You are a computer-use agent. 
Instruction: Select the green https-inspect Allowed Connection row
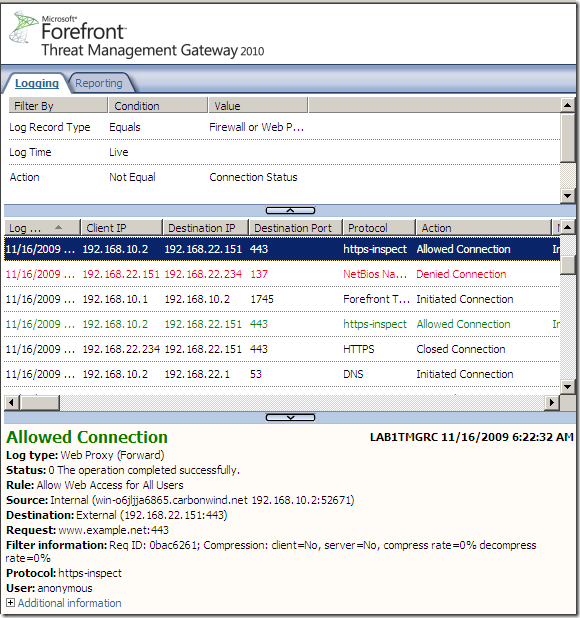(282, 324)
